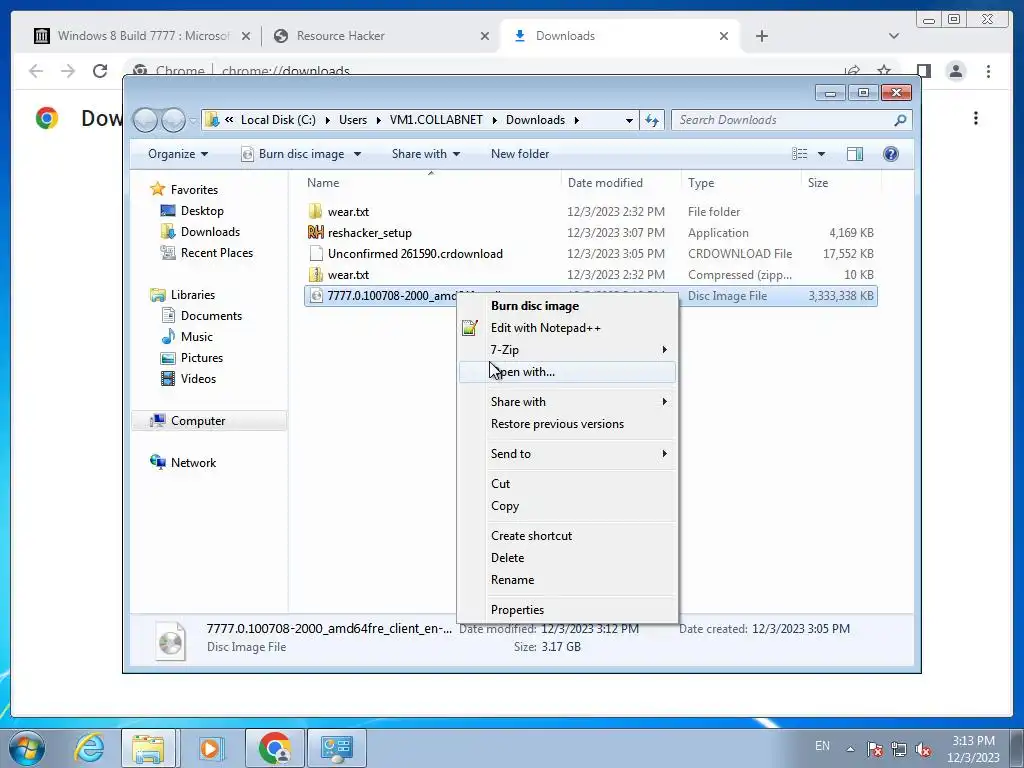Open the Music library
The image size is (1024, 768).
pyautogui.click(x=196, y=336)
